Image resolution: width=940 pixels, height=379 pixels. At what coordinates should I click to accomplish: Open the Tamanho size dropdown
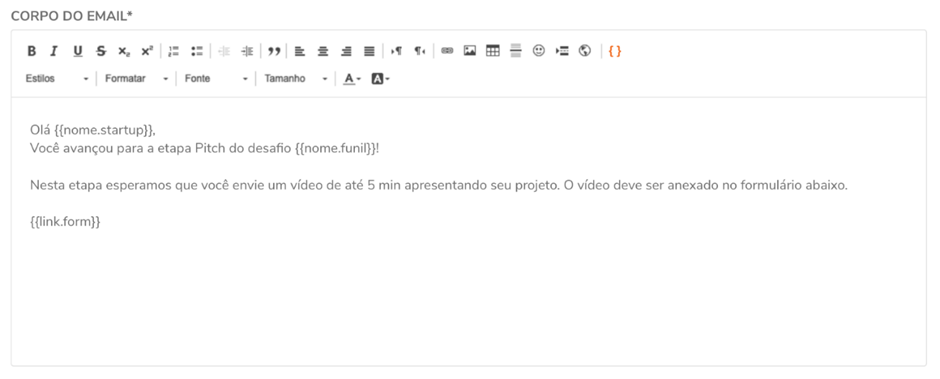296,79
